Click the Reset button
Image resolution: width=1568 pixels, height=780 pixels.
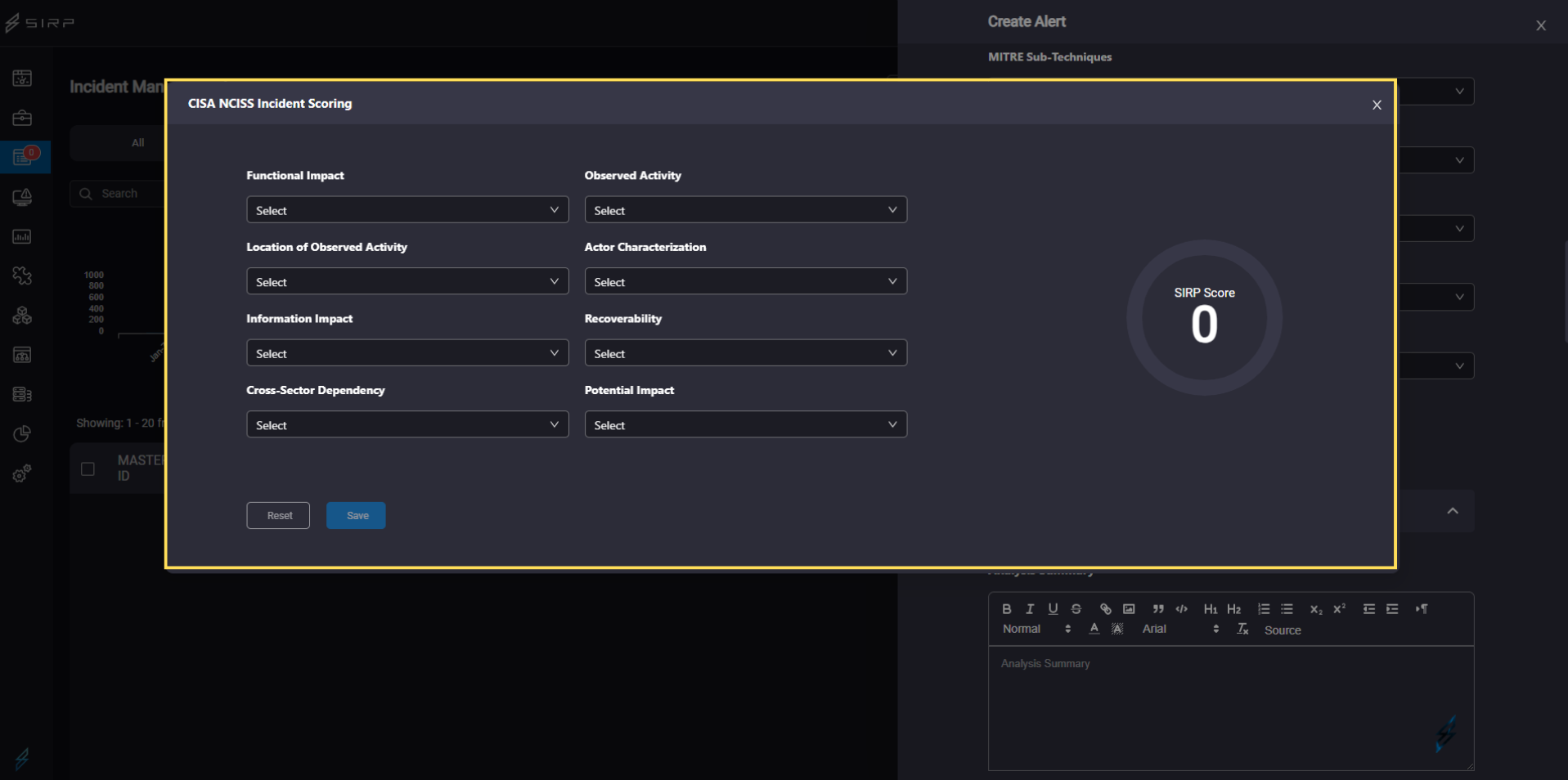(278, 516)
